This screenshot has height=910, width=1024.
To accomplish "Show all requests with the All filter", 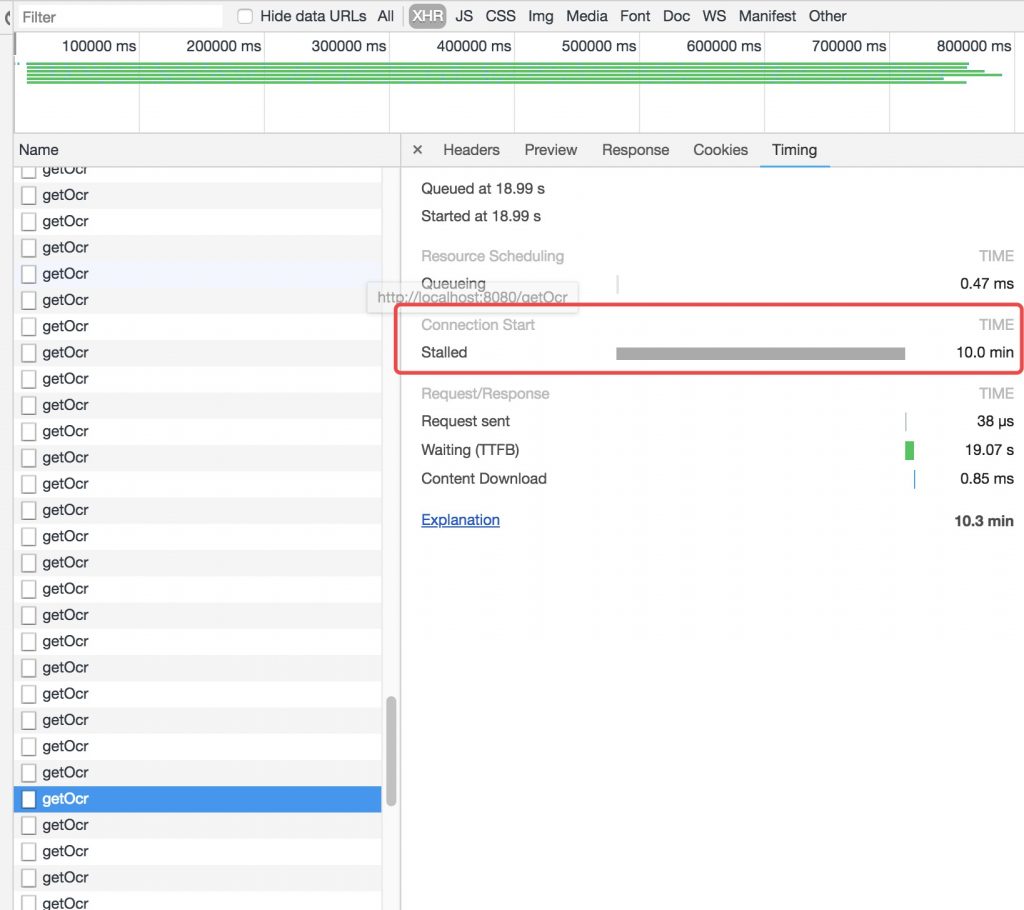I will [x=385, y=16].
